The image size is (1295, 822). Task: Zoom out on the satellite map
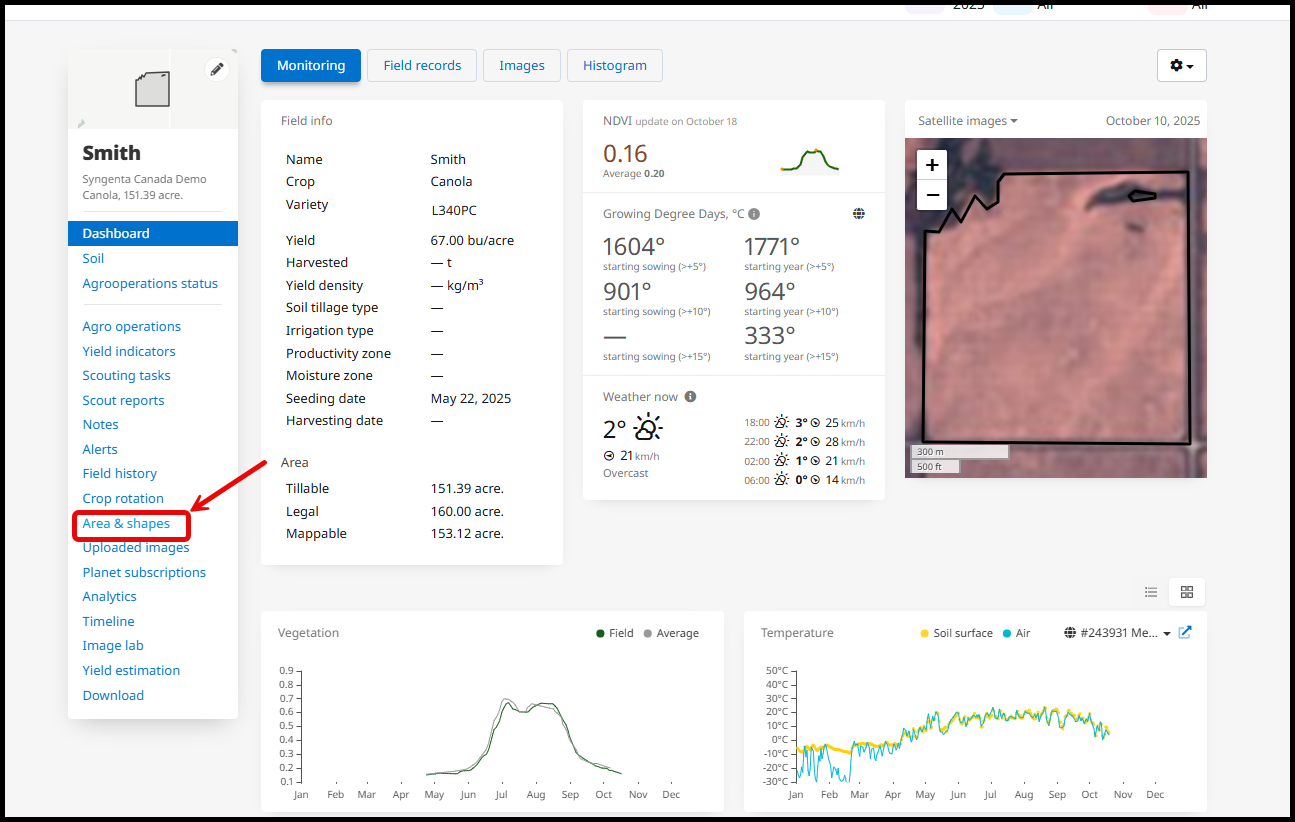coord(932,195)
